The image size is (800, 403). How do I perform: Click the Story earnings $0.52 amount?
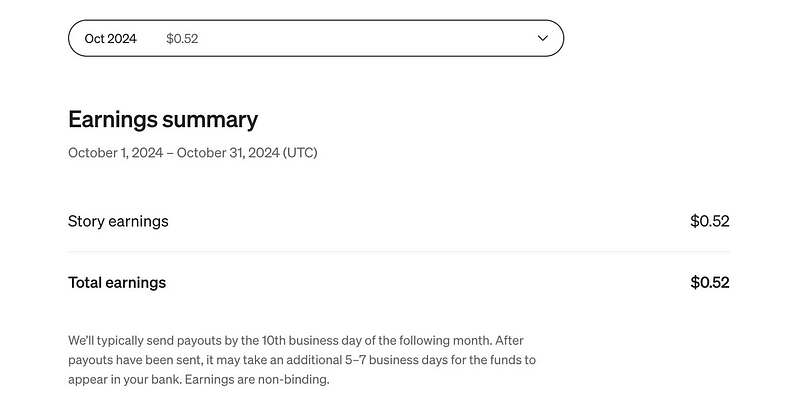click(x=709, y=221)
